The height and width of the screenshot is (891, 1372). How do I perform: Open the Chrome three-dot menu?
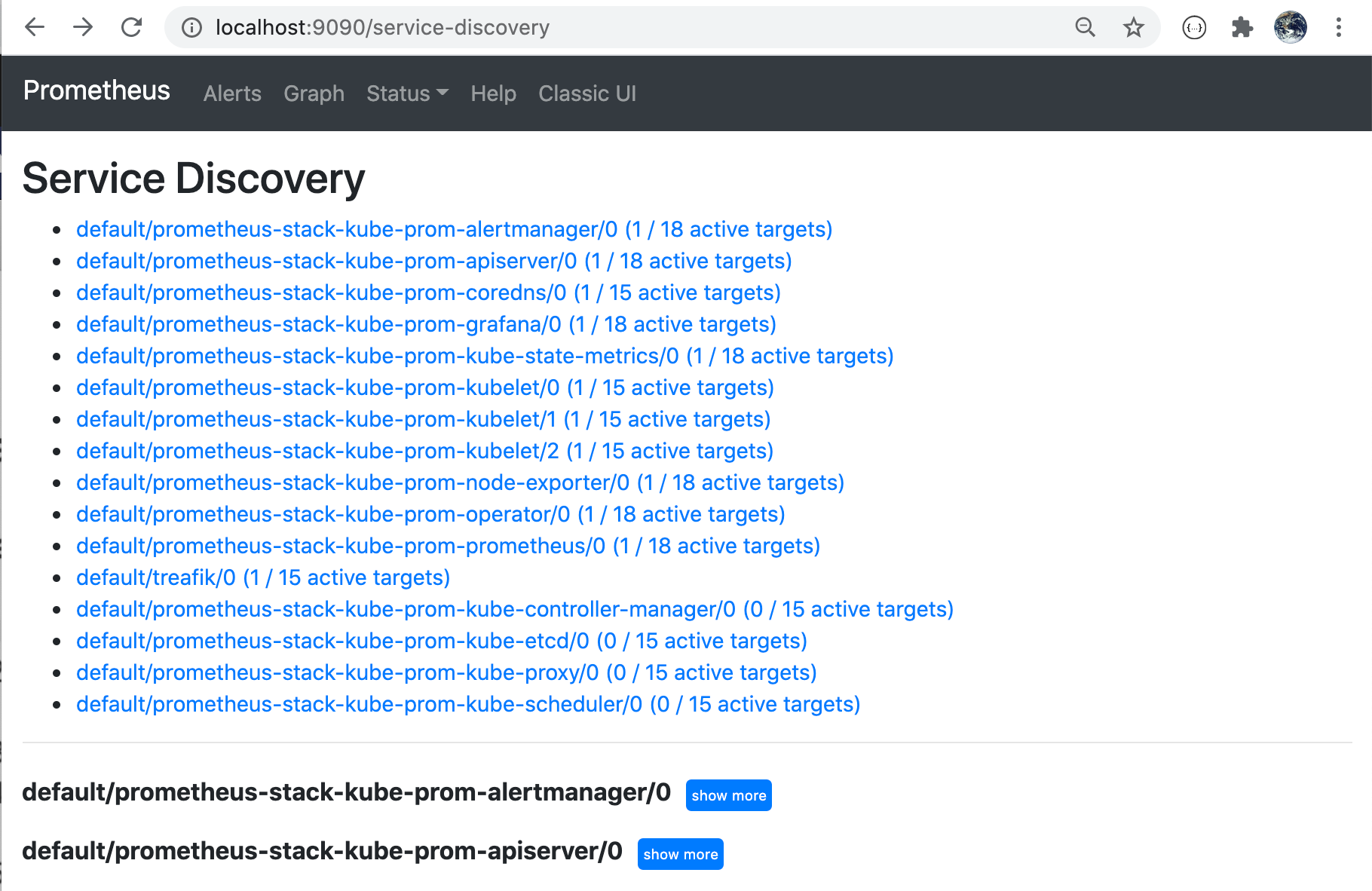(x=1339, y=28)
